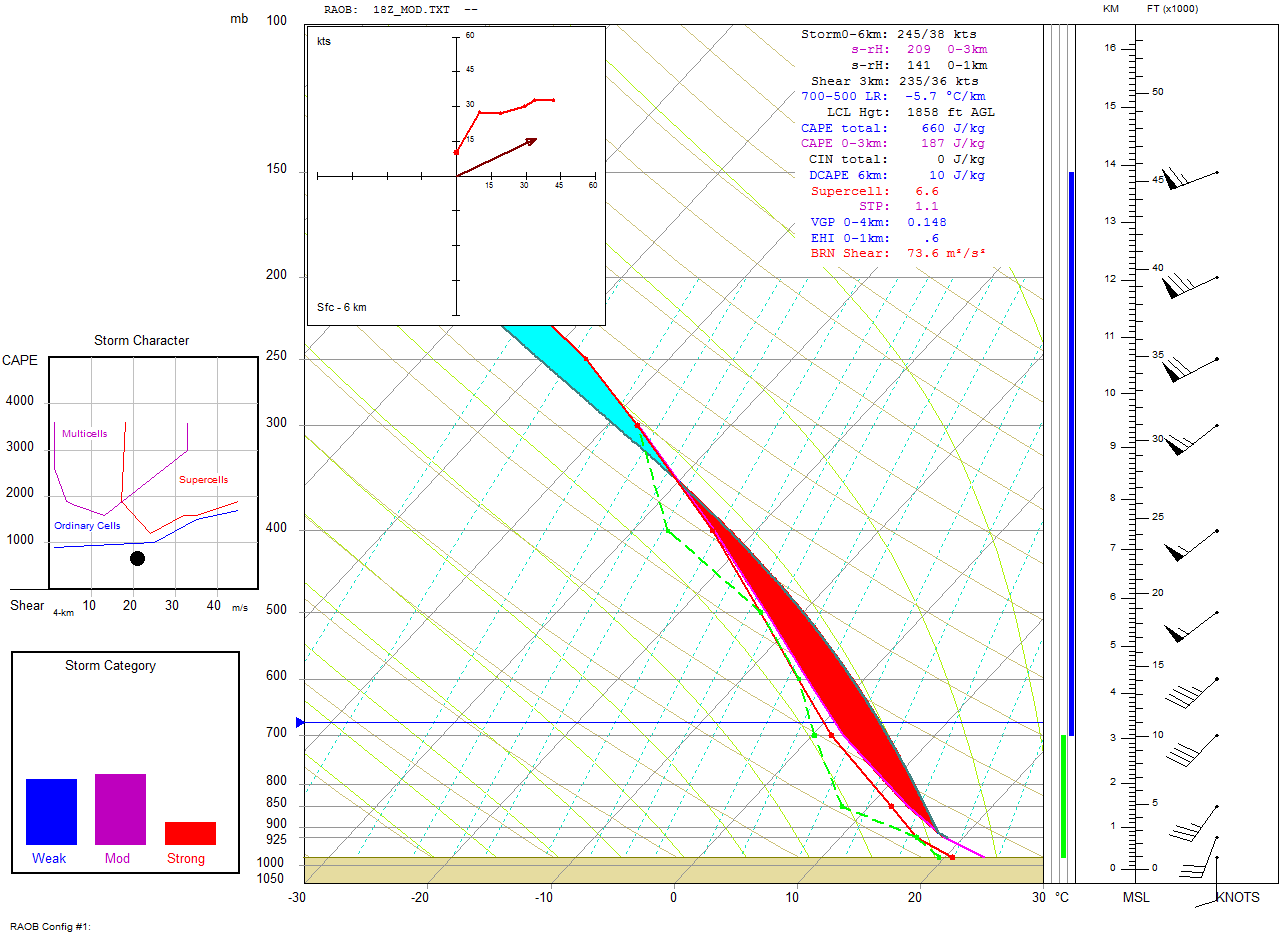
Task: Select the red Strong storm category bar
Action: 190,833
